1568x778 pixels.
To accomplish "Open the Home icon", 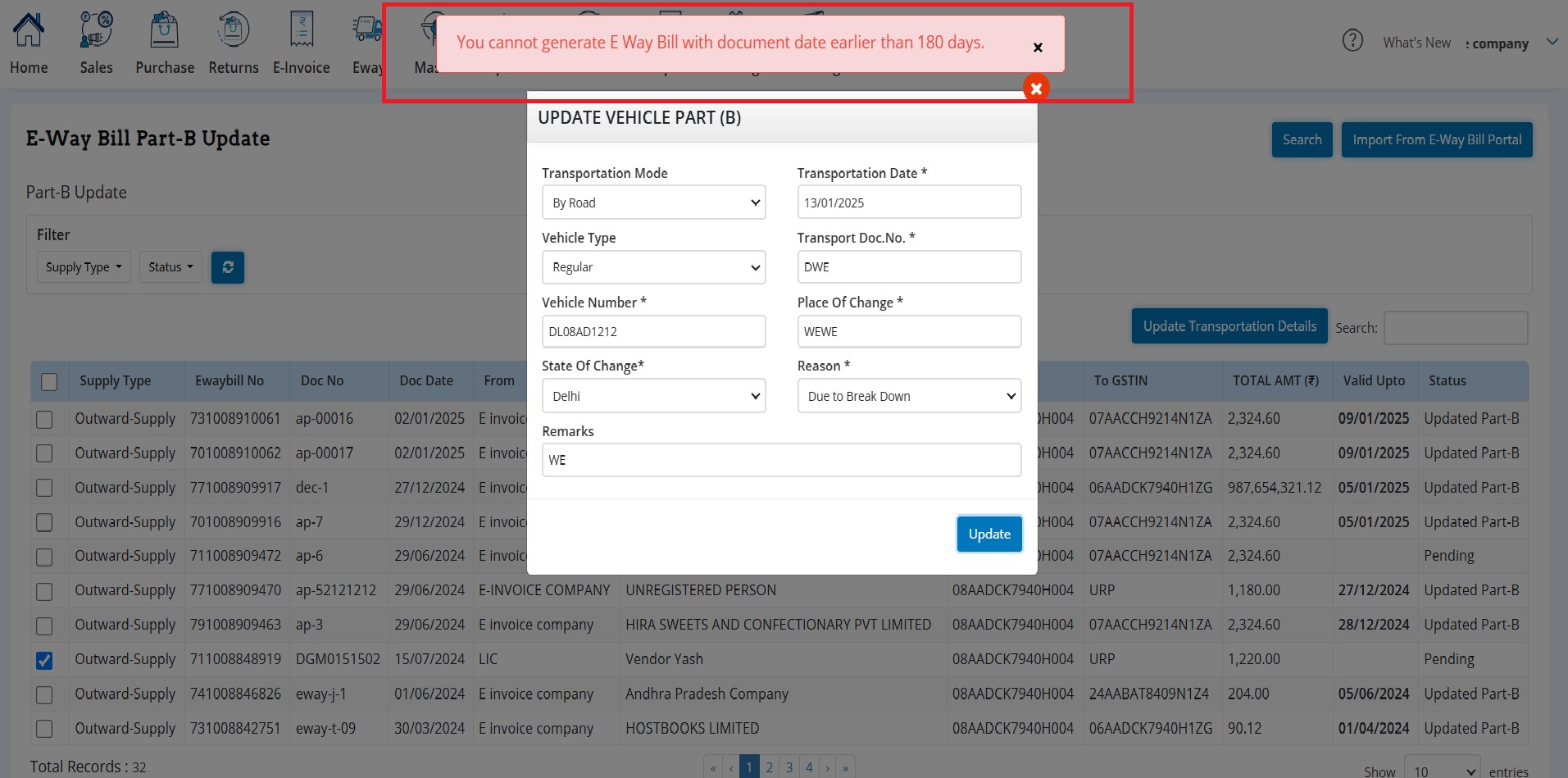I will point(29,30).
